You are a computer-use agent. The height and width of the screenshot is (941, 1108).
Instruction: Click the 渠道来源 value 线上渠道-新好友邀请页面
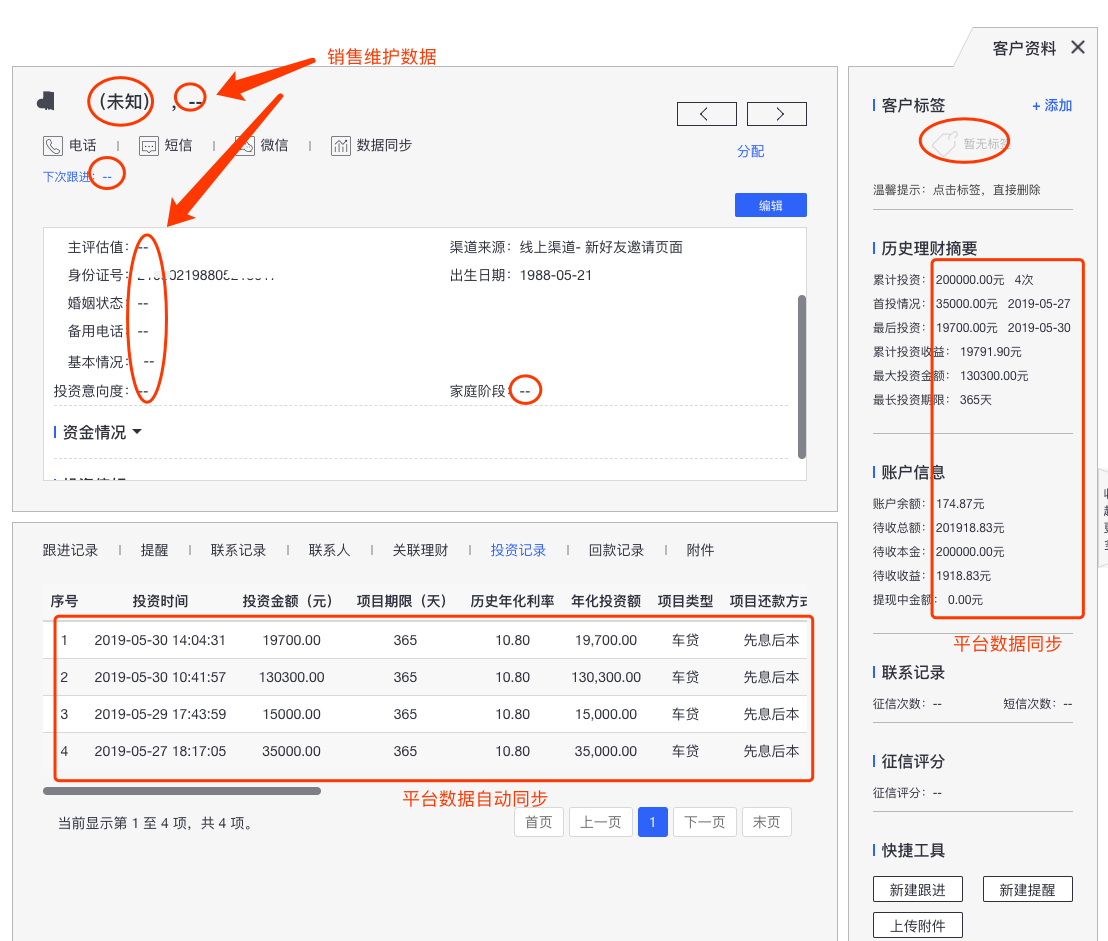[601, 247]
